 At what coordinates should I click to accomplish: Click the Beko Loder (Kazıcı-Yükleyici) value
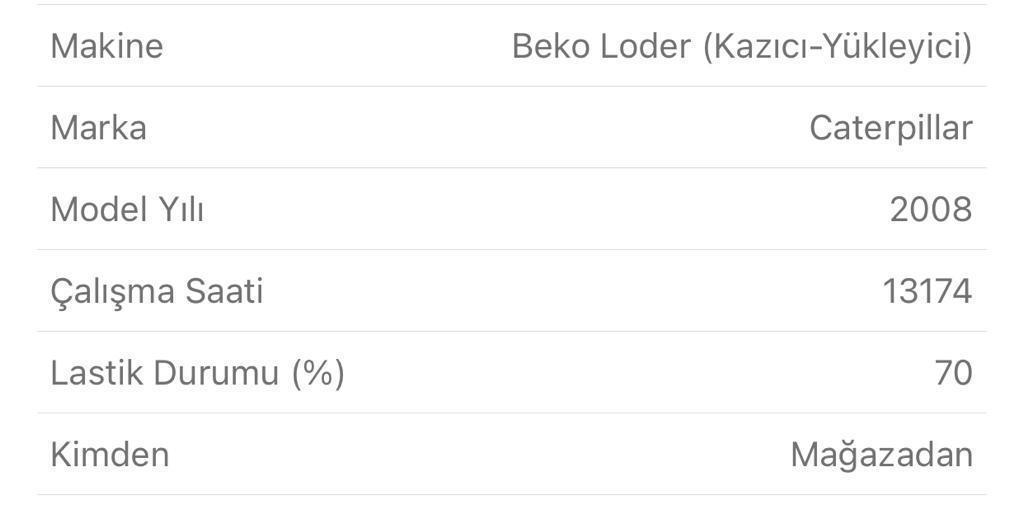742,47
